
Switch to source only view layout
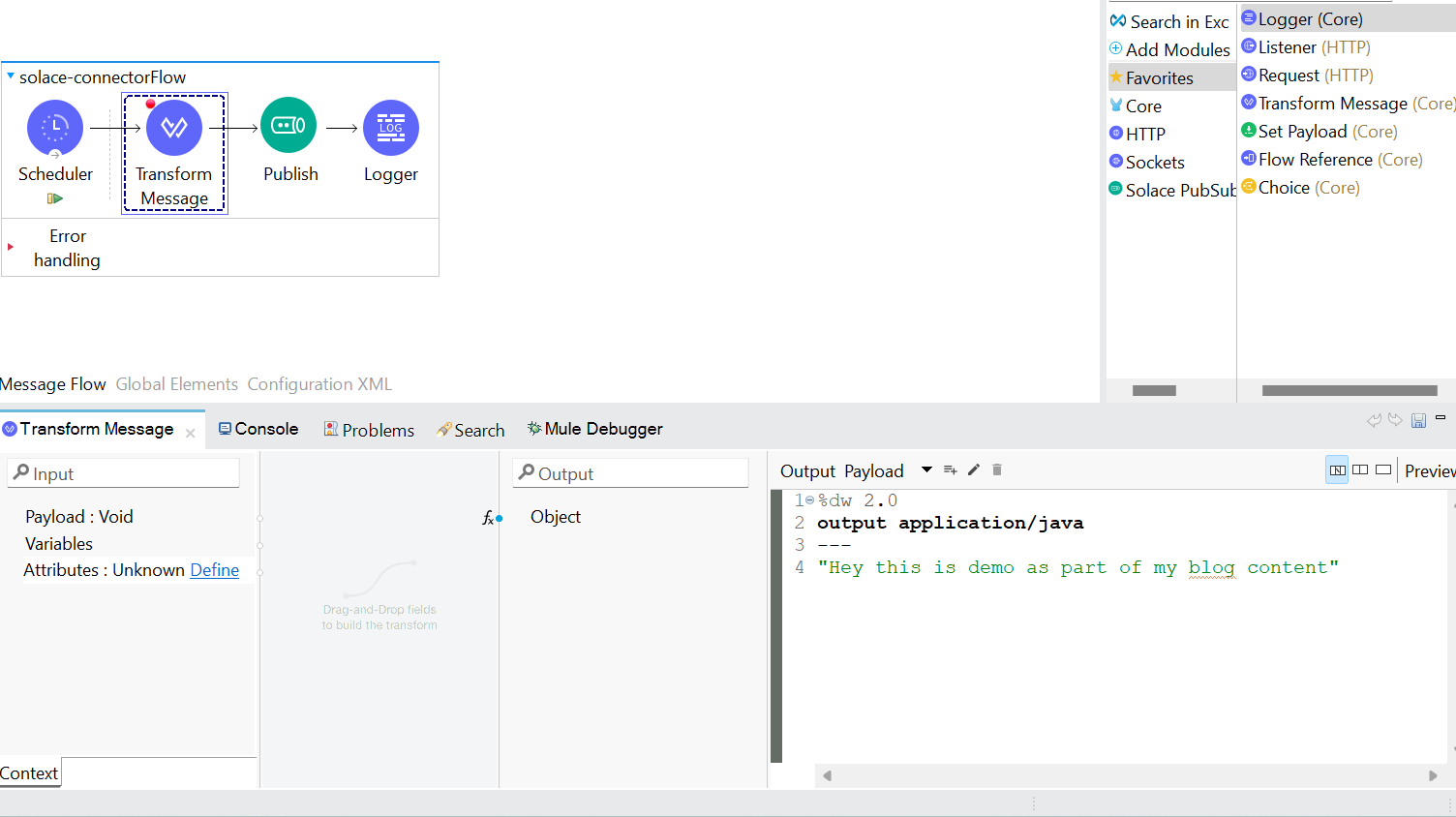coord(1383,470)
